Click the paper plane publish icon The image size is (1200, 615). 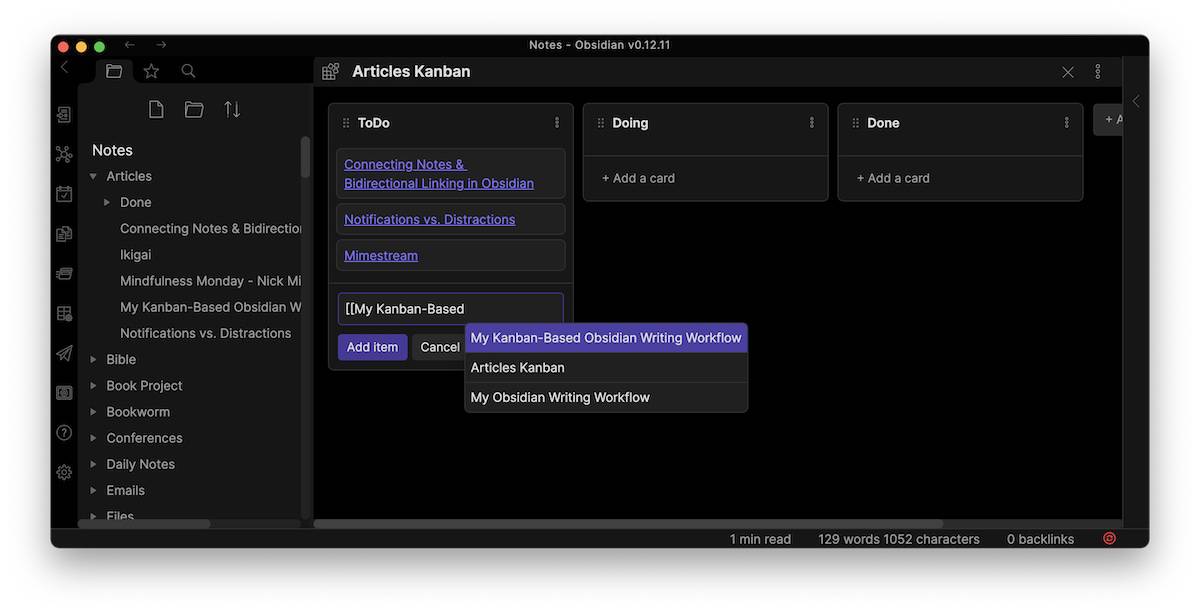(x=64, y=353)
